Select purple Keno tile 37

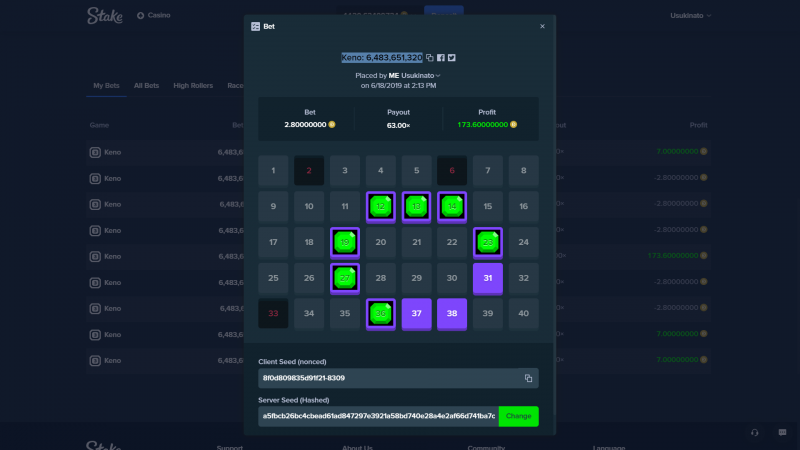(x=416, y=314)
